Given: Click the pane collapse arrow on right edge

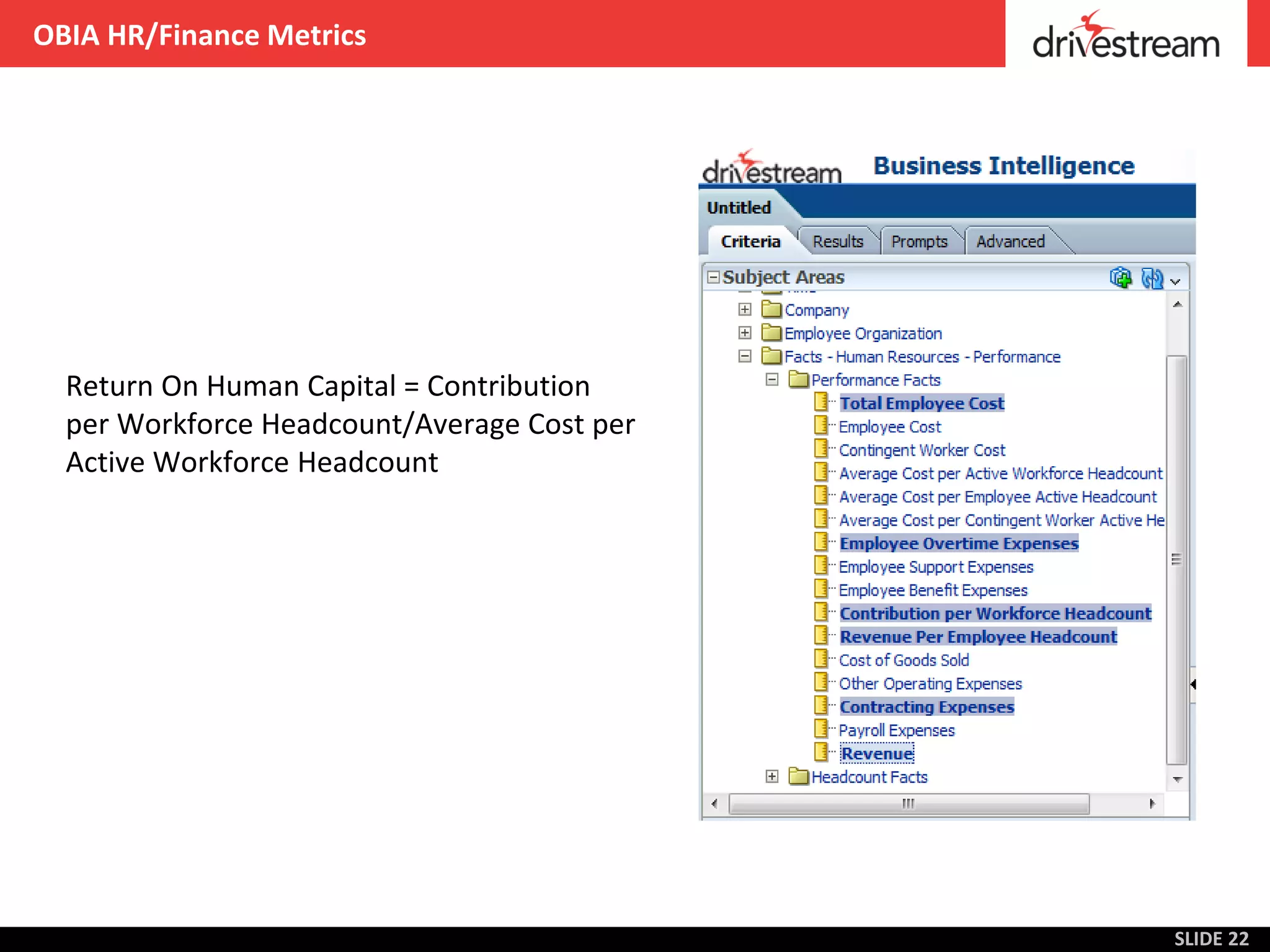Looking at the screenshot, I should pyautogui.click(x=1192, y=684).
